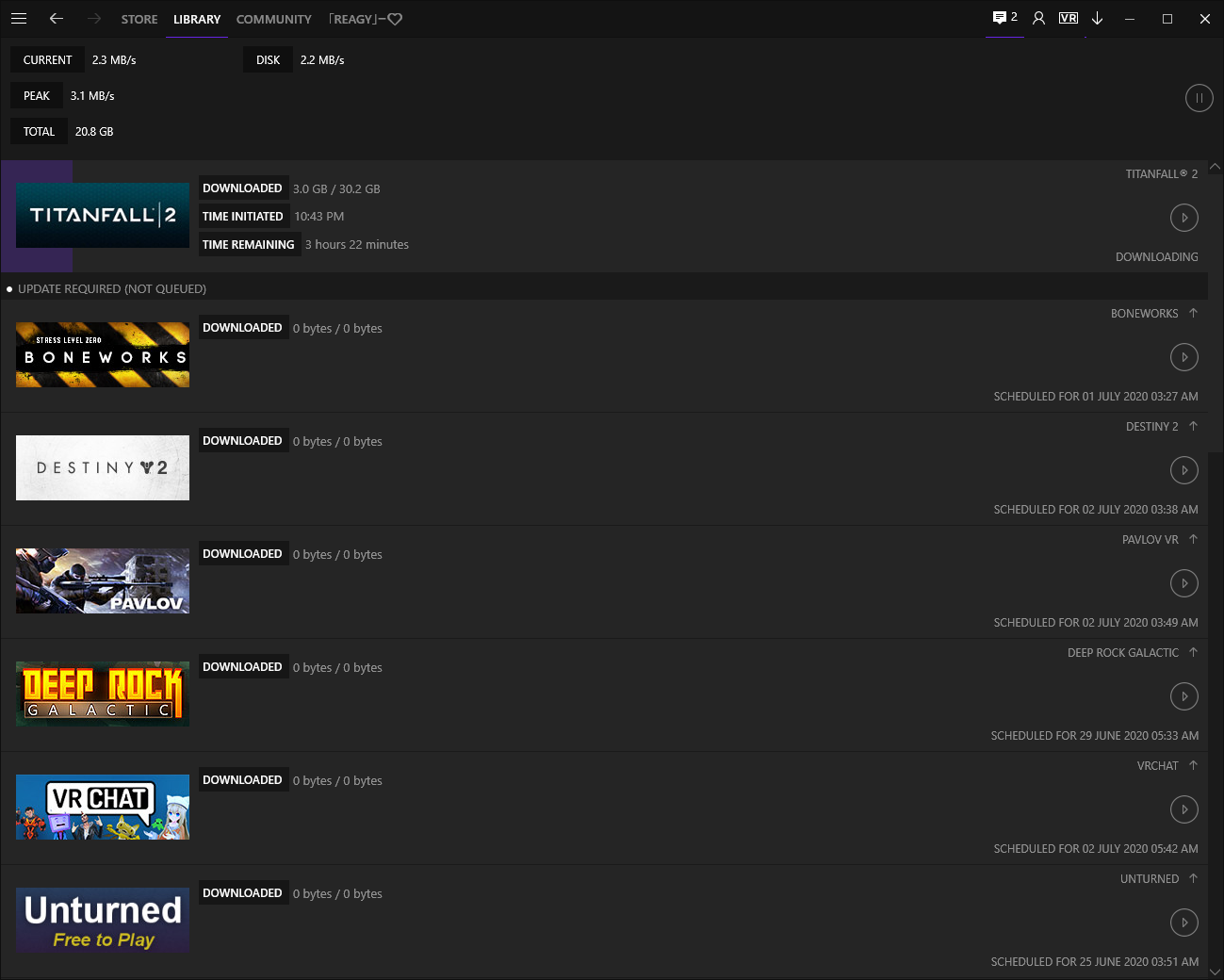This screenshot has width=1224, height=980.
Task: Move Deep Rock Galactic up queue arrow
Action: pos(1193,652)
